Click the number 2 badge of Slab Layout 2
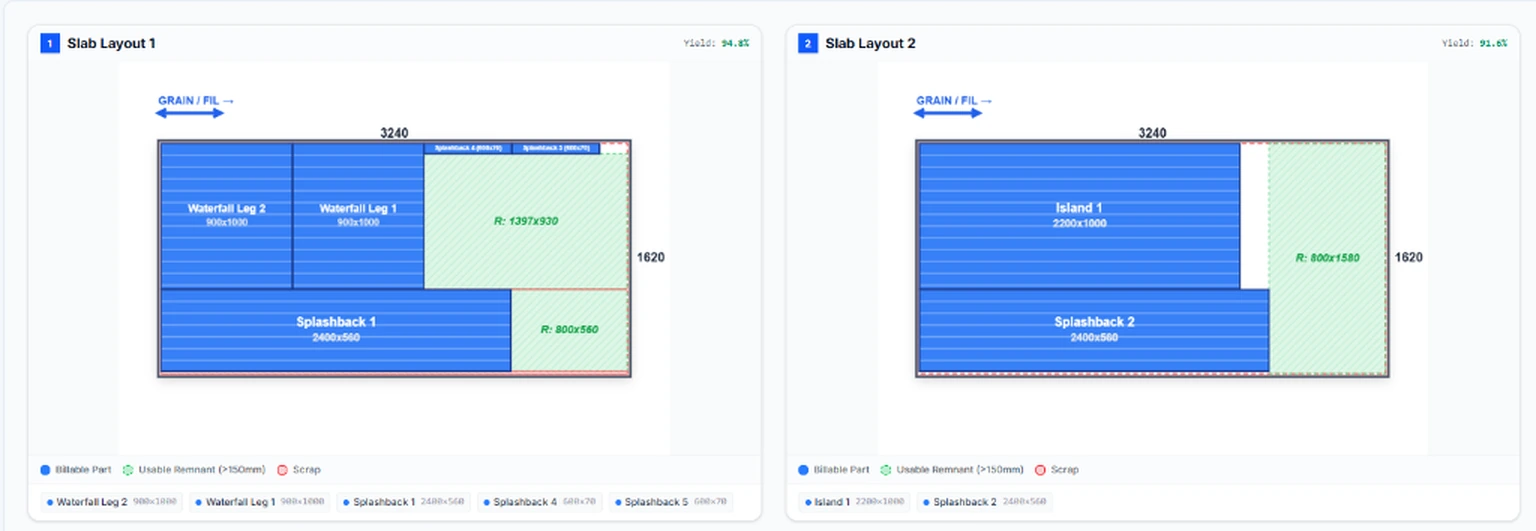The width and height of the screenshot is (1536, 531). click(x=808, y=43)
